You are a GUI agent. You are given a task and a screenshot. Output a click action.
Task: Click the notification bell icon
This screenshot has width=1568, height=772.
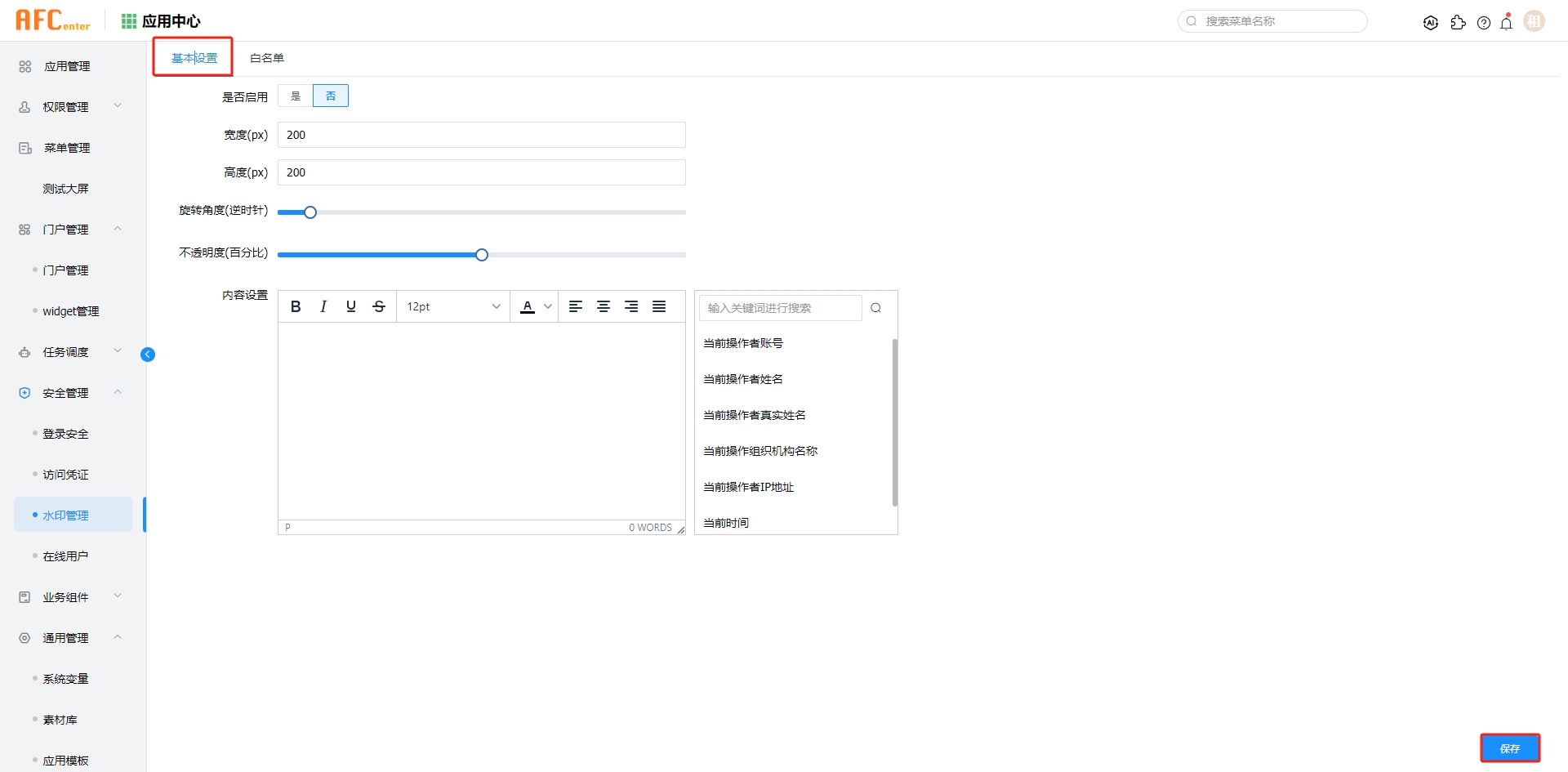coord(1507,22)
